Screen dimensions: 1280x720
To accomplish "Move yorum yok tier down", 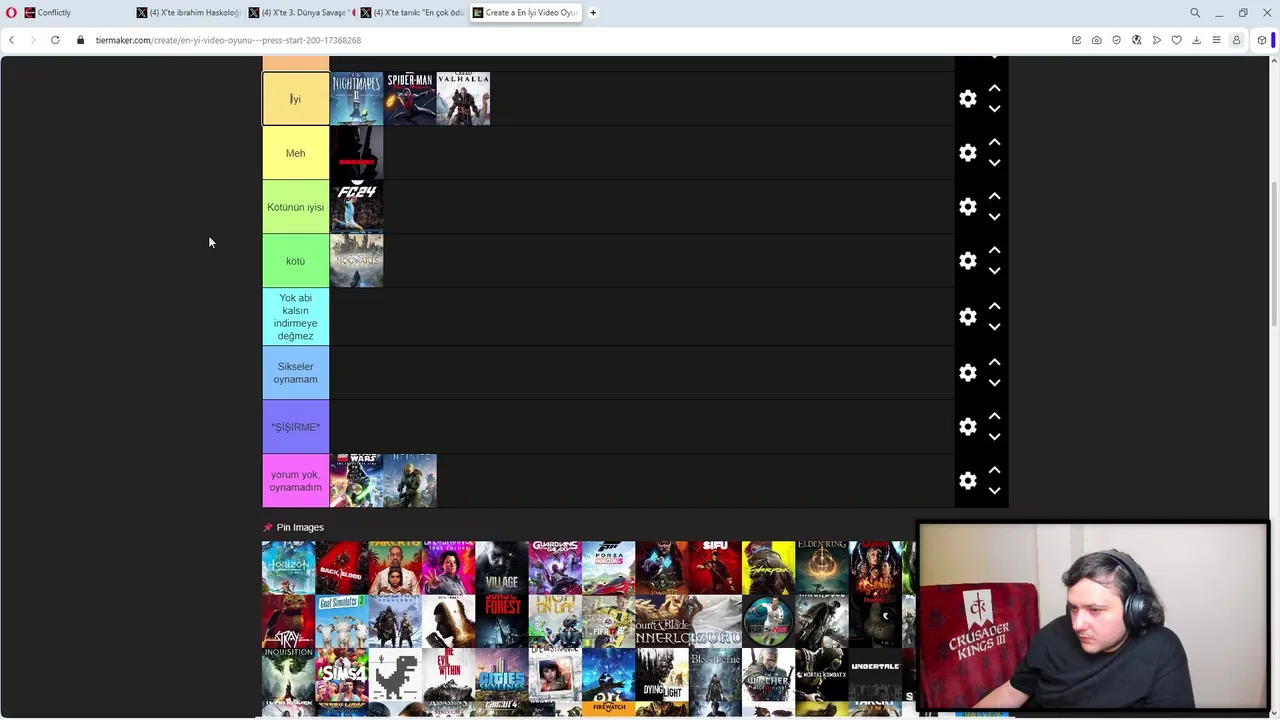I will pyautogui.click(x=994, y=491).
